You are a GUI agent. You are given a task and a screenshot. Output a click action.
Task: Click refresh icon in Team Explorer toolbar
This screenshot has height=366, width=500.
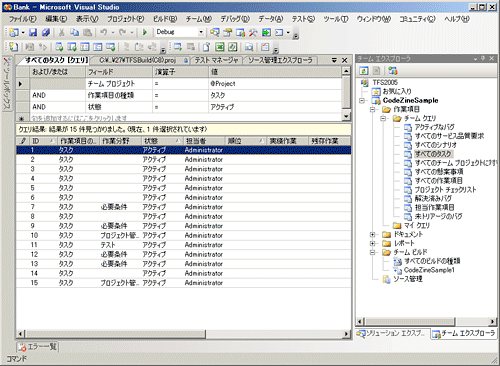coord(364,71)
